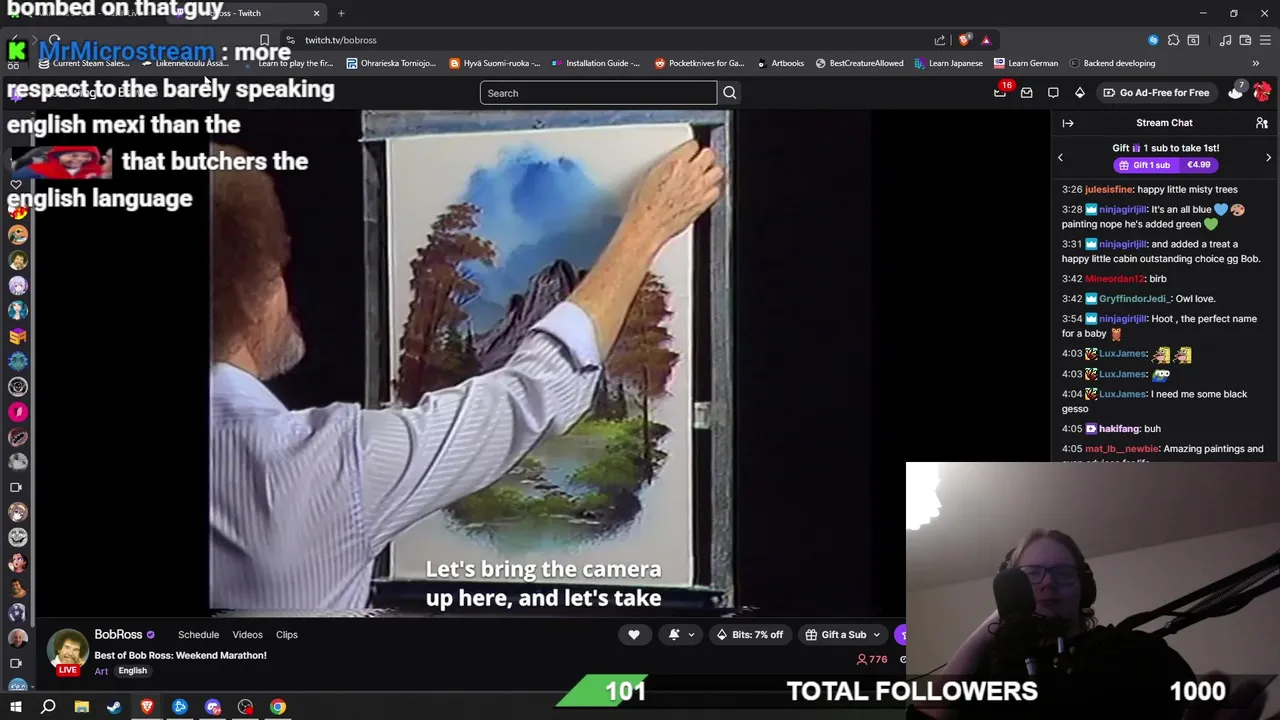Click Brave Shields lion icon in address bar
This screenshot has height=720, width=1280.
click(964, 40)
